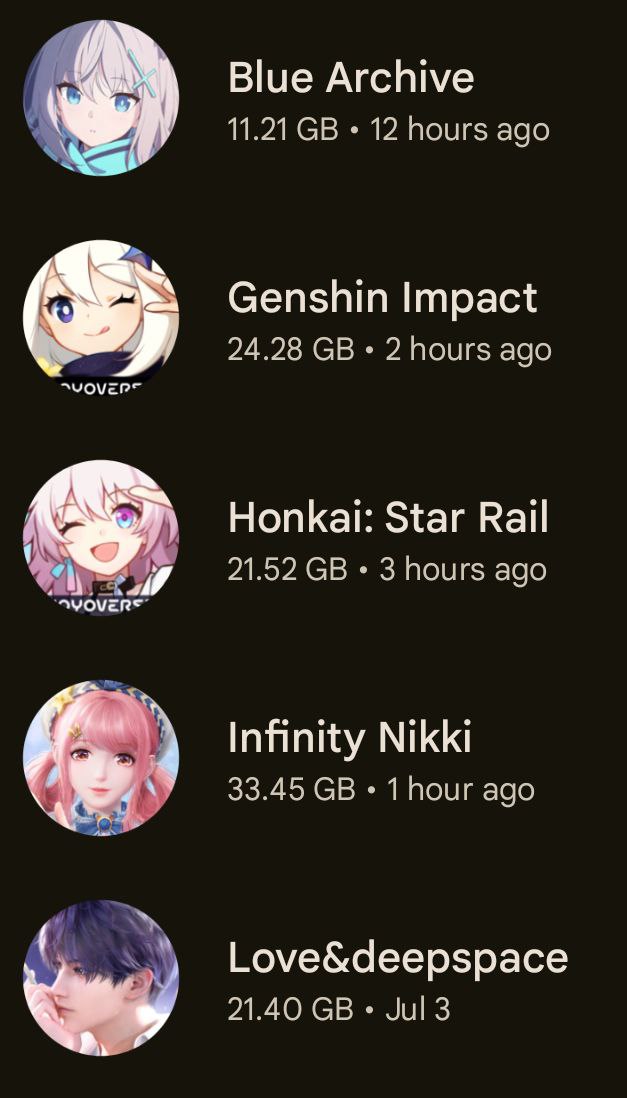
Task: Tap the Blue Archive app icon
Action: 101,98
